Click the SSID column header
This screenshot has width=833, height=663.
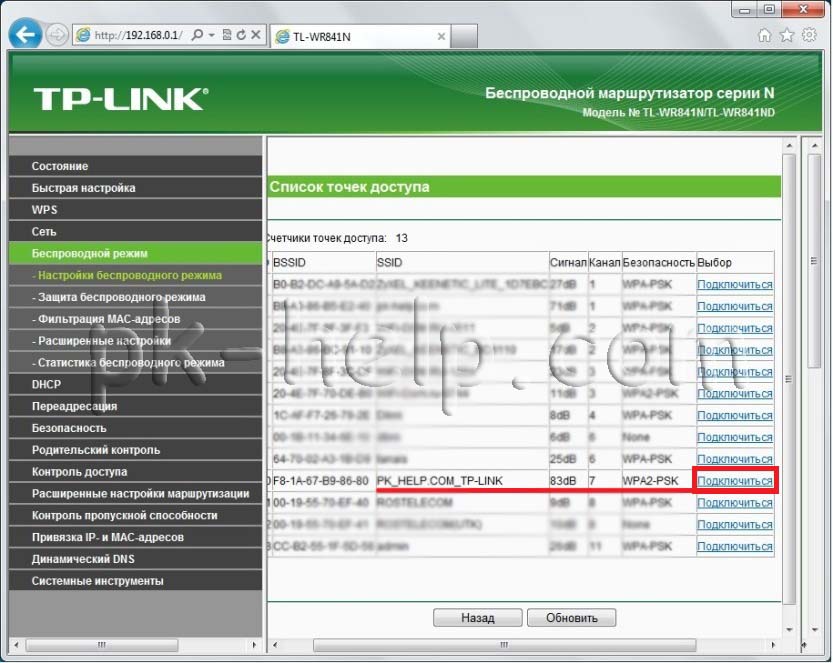[x=389, y=262]
